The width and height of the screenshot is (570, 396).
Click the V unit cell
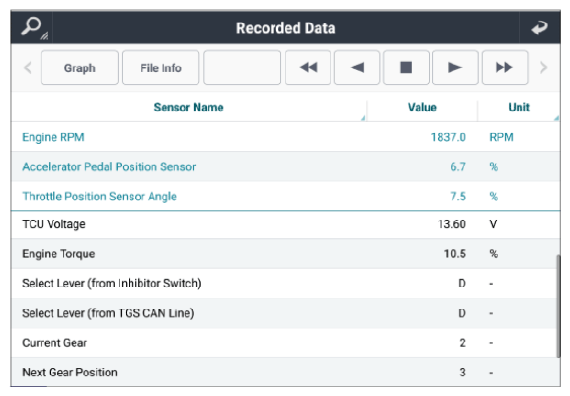coord(493,224)
